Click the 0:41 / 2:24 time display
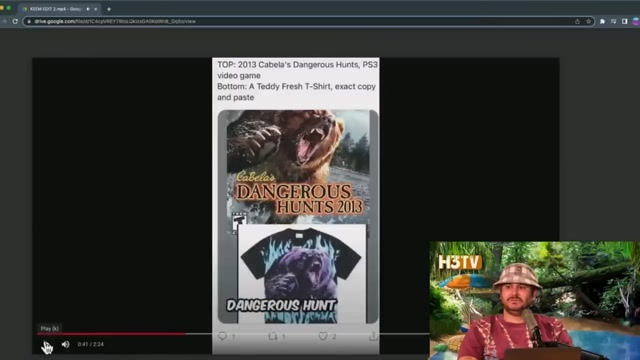The width and height of the screenshot is (640, 360). pos(91,344)
